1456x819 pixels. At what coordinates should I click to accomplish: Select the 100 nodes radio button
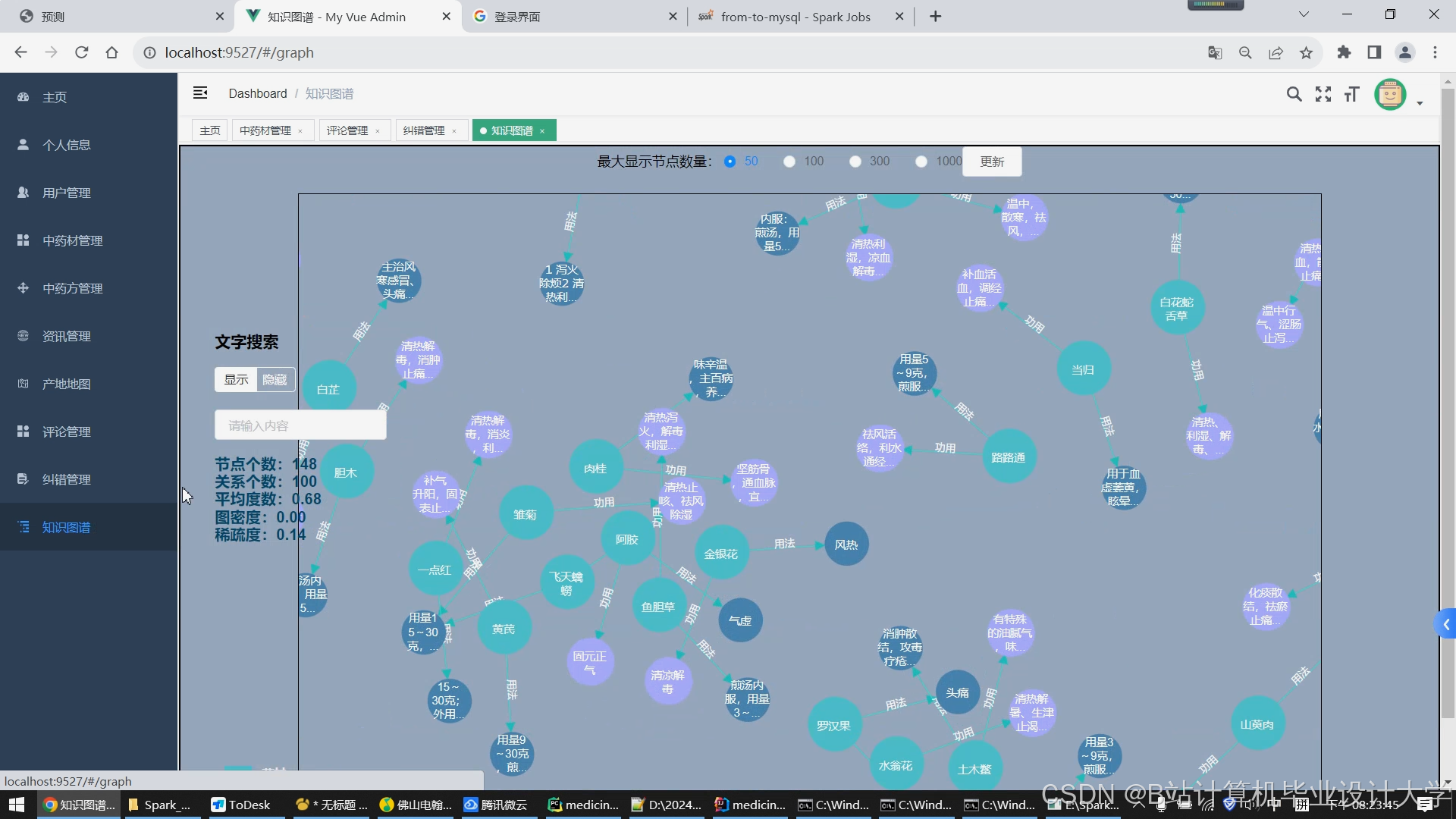tap(789, 162)
